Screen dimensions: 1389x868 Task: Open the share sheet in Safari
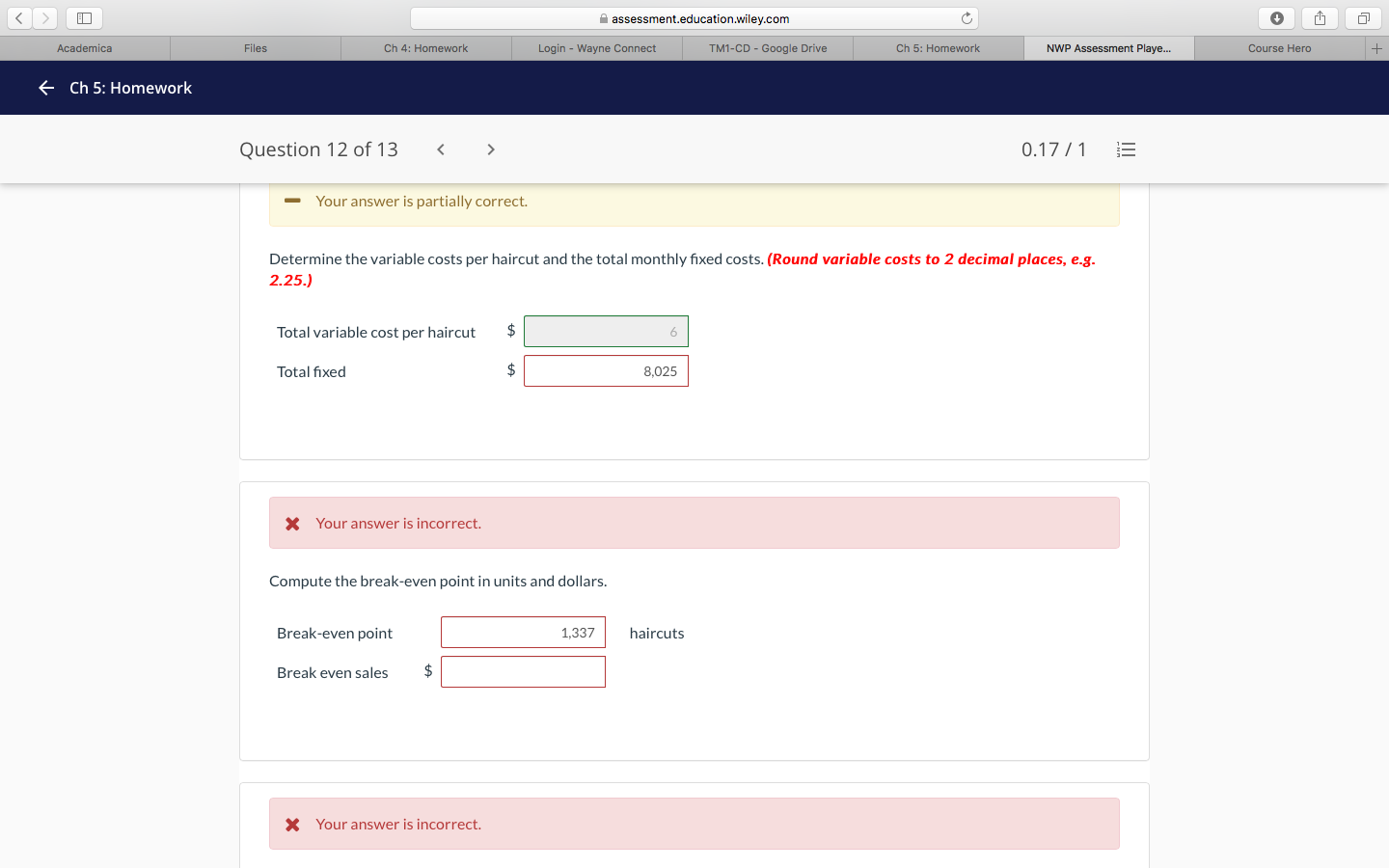click(1319, 17)
